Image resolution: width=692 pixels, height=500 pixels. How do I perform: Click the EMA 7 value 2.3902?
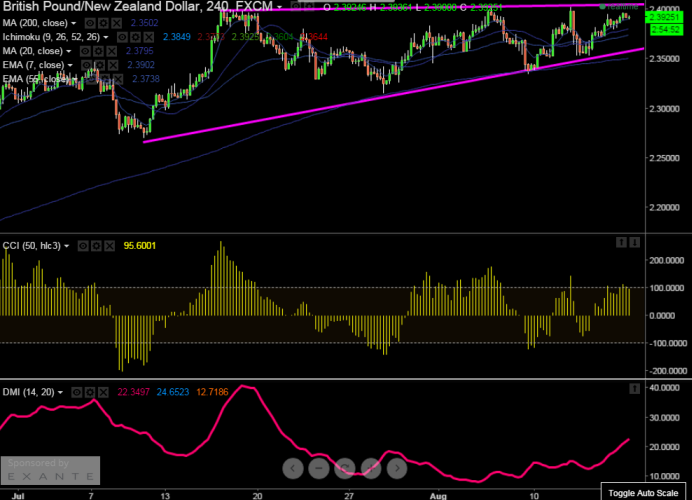pos(141,65)
